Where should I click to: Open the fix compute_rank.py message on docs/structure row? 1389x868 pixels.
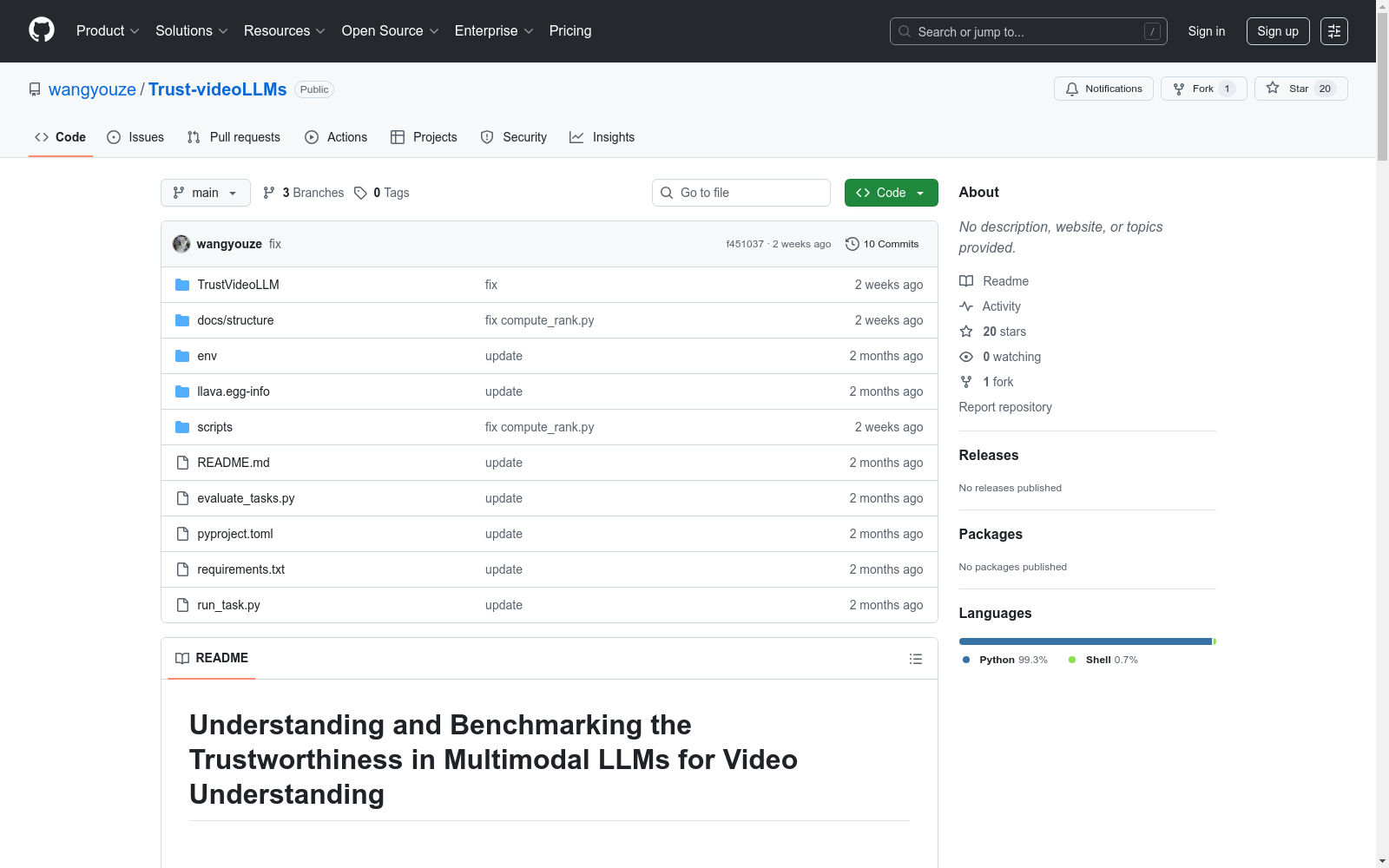coord(540,320)
